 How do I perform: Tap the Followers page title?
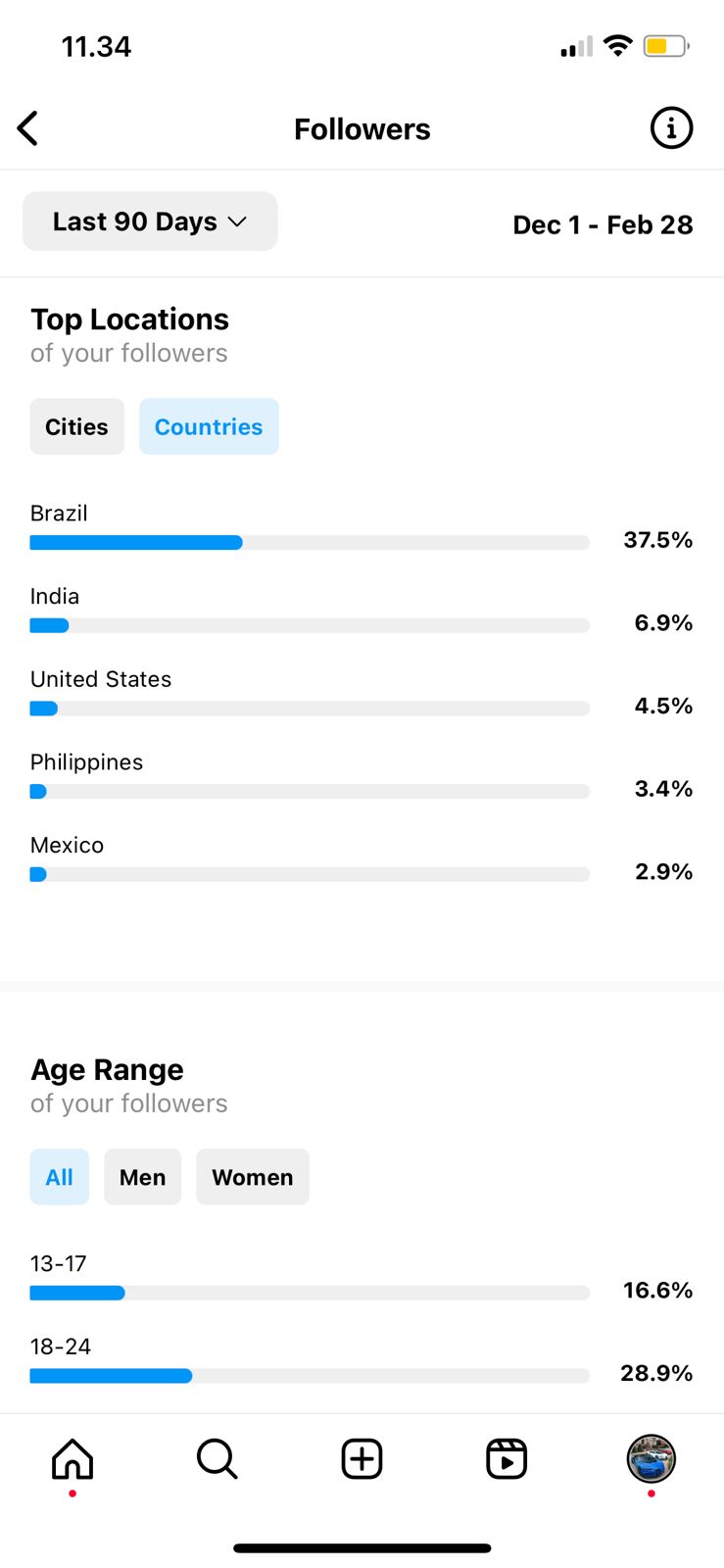(362, 129)
